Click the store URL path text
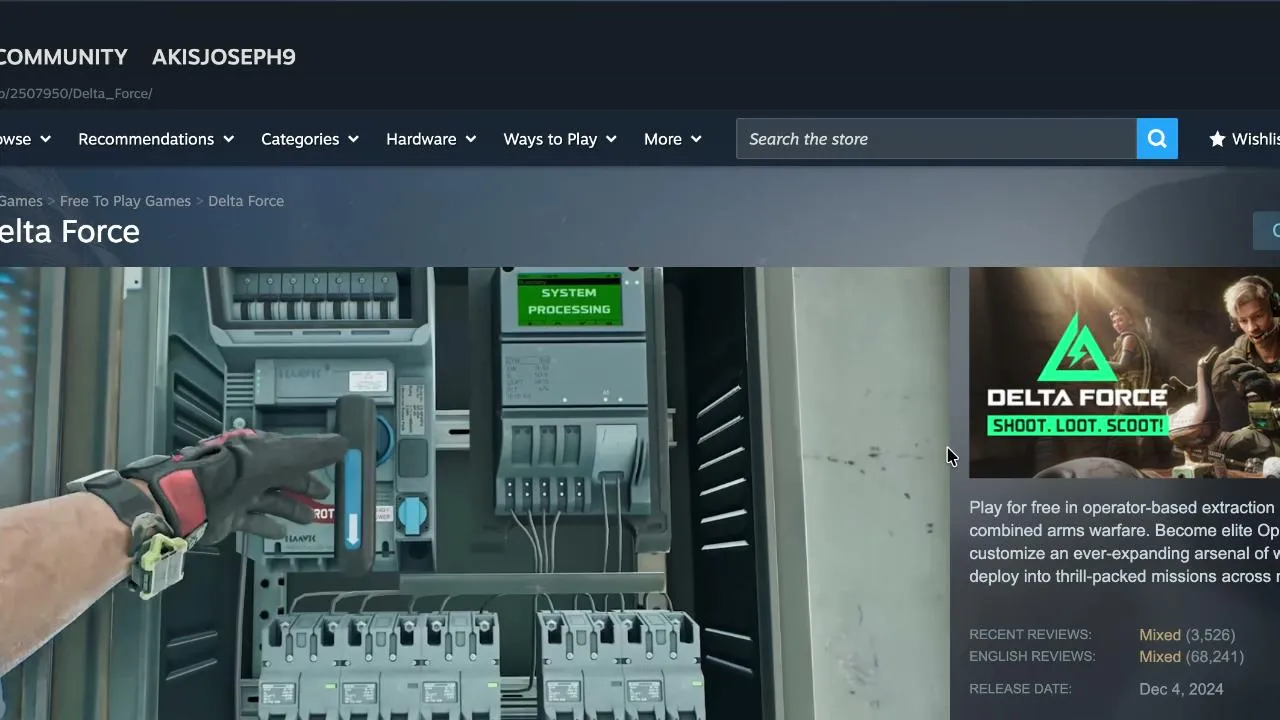Image resolution: width=1280 pixels, height=720 pixels. [x=76, y=93]
